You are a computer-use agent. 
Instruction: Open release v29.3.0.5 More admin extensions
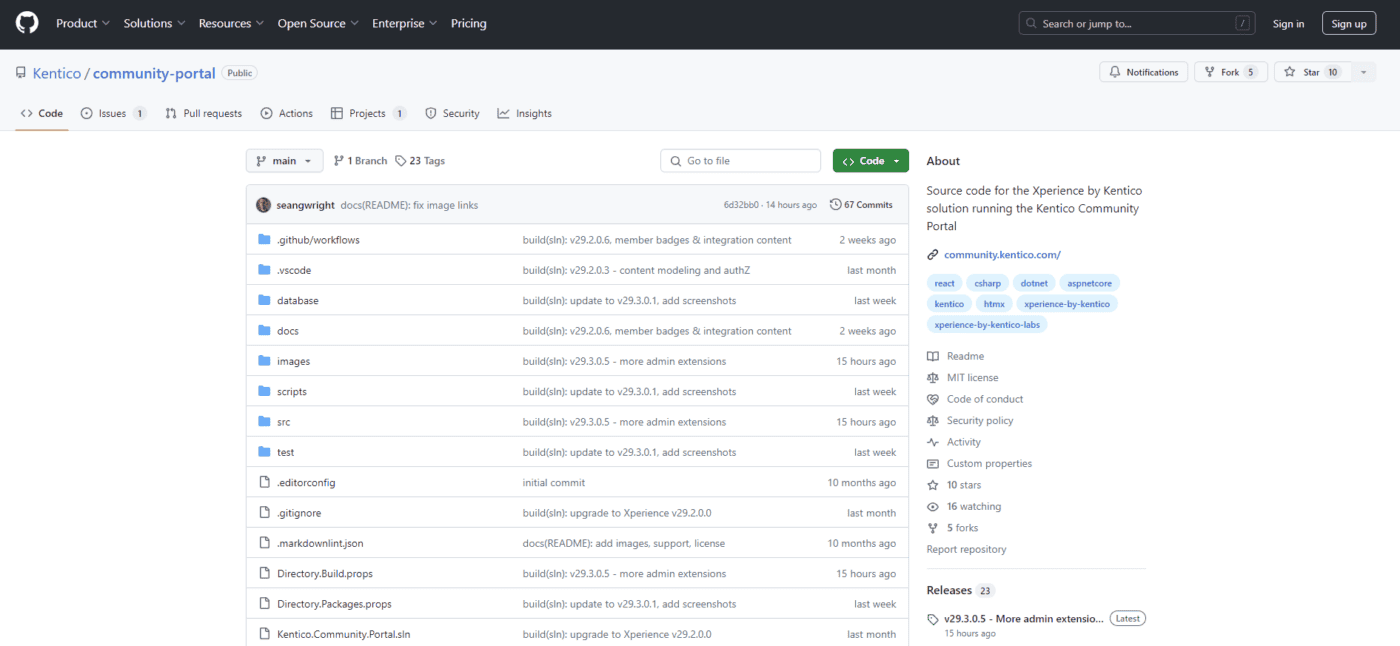(1023, 619)
